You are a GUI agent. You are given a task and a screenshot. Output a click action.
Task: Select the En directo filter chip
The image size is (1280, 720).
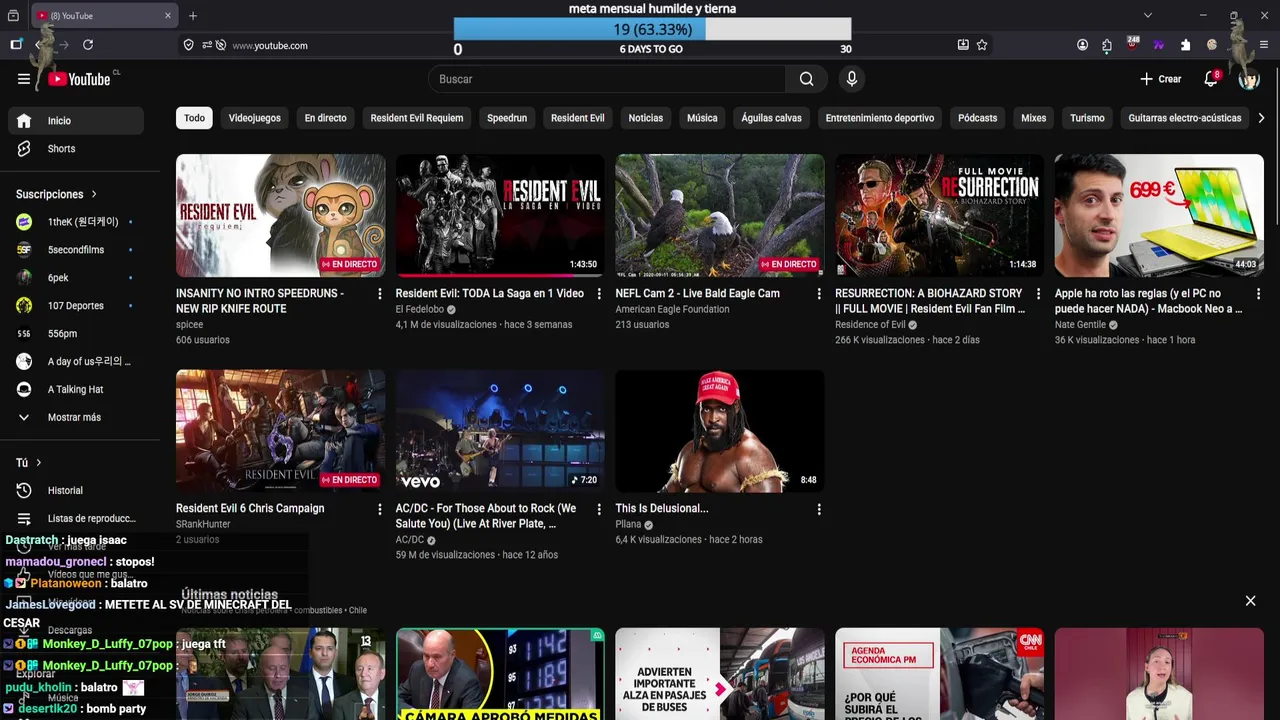(x=326, y=118)
